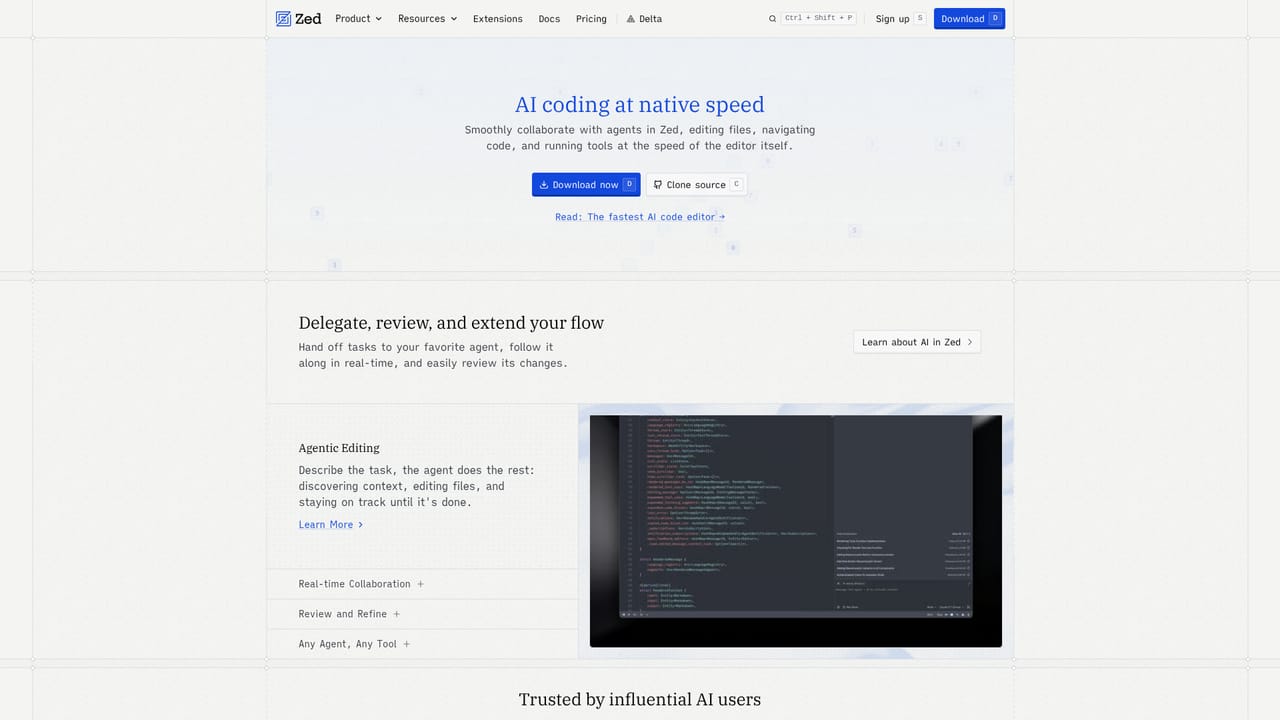Click the "Delegate, review, and extend your flow" heading
1280x720 pixels.
(451, 322)
